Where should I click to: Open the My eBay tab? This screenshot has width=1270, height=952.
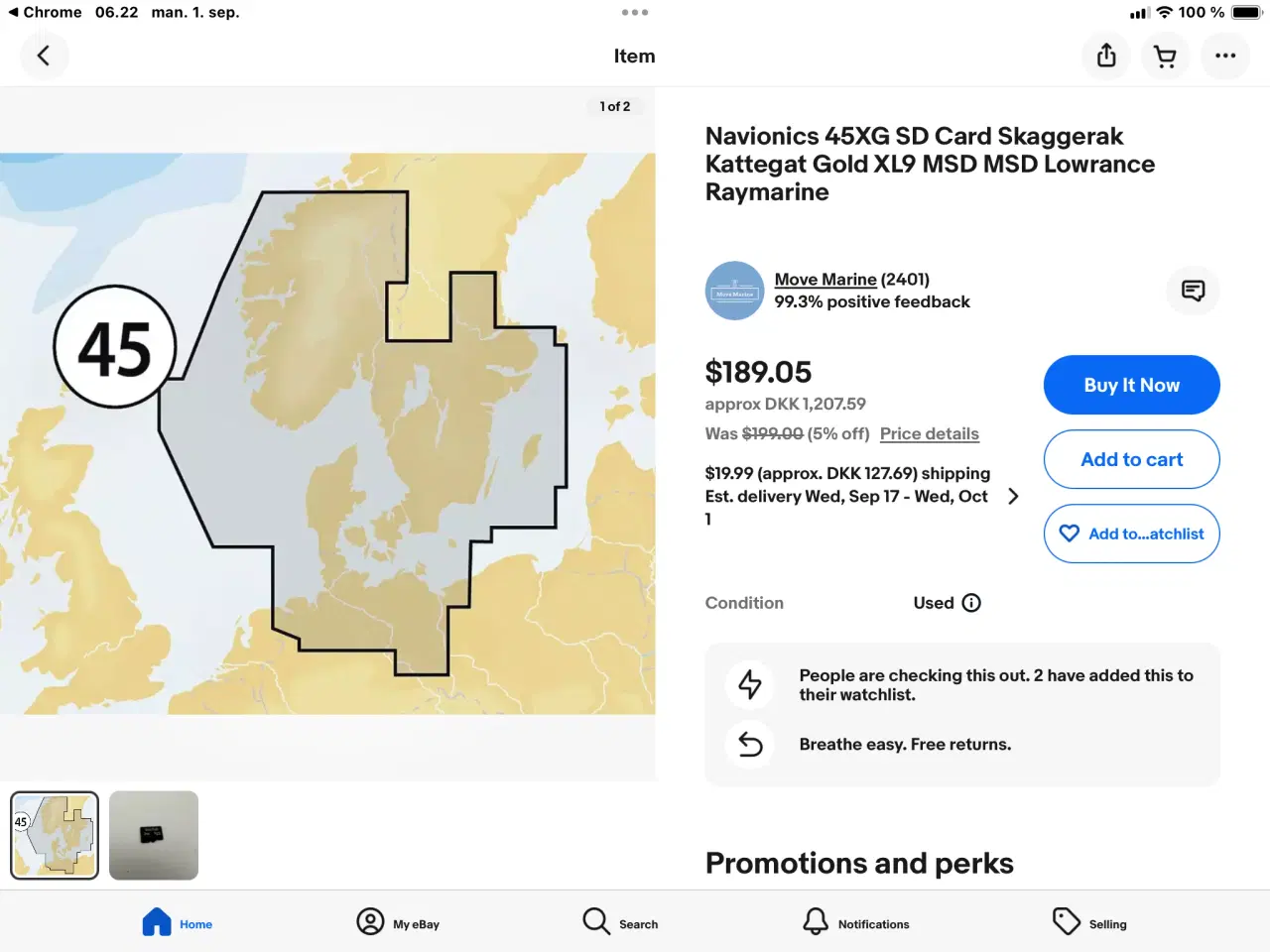point(398,923)
